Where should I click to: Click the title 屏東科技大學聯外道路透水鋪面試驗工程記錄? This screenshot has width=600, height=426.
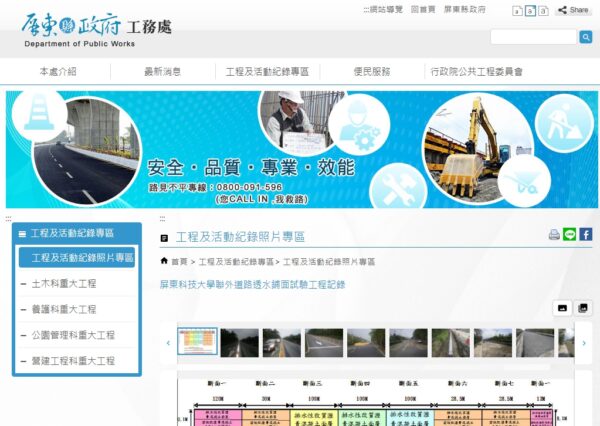pos(253,284)
